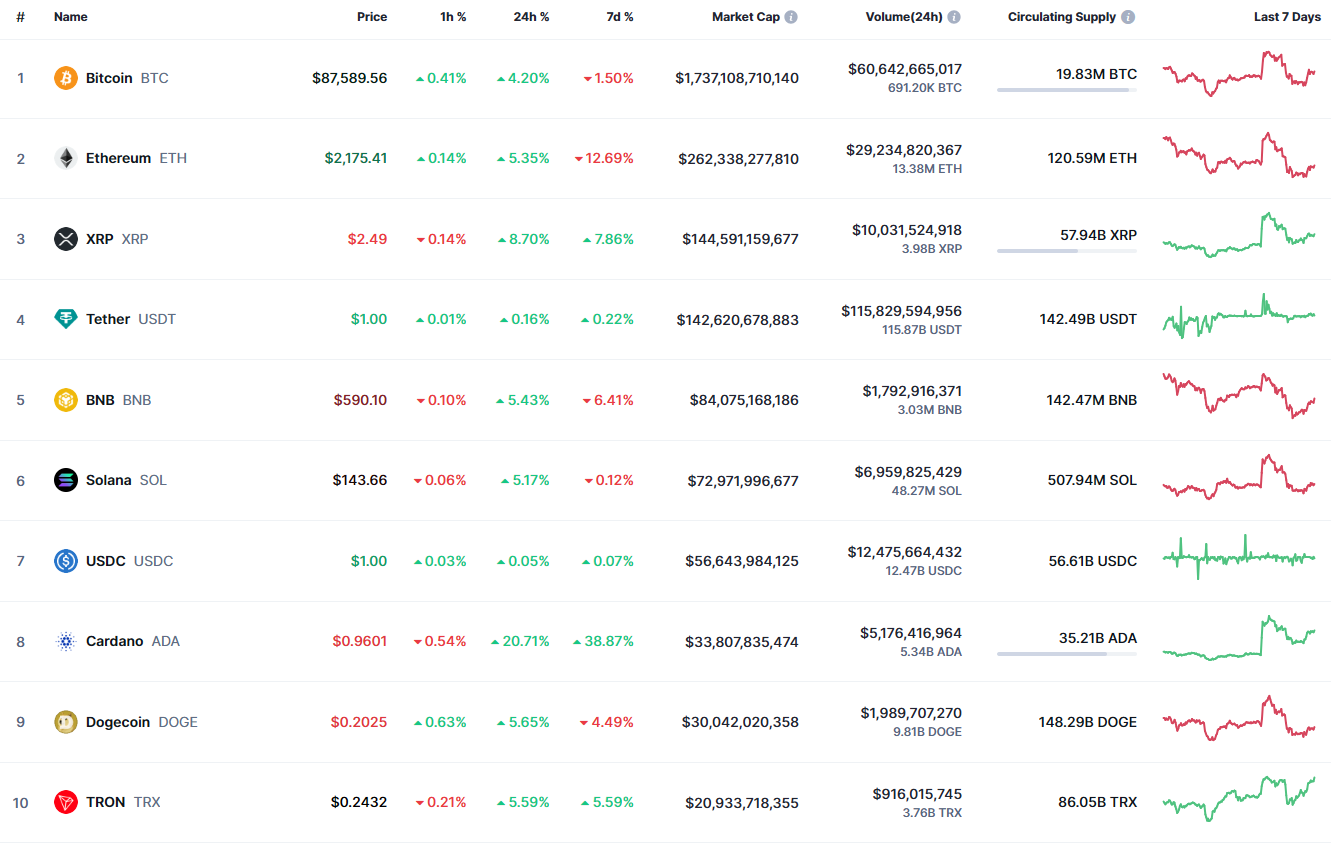Click Solana market cap $72,971,996,677
1343x851 pixels.
[x=743, y=480]
